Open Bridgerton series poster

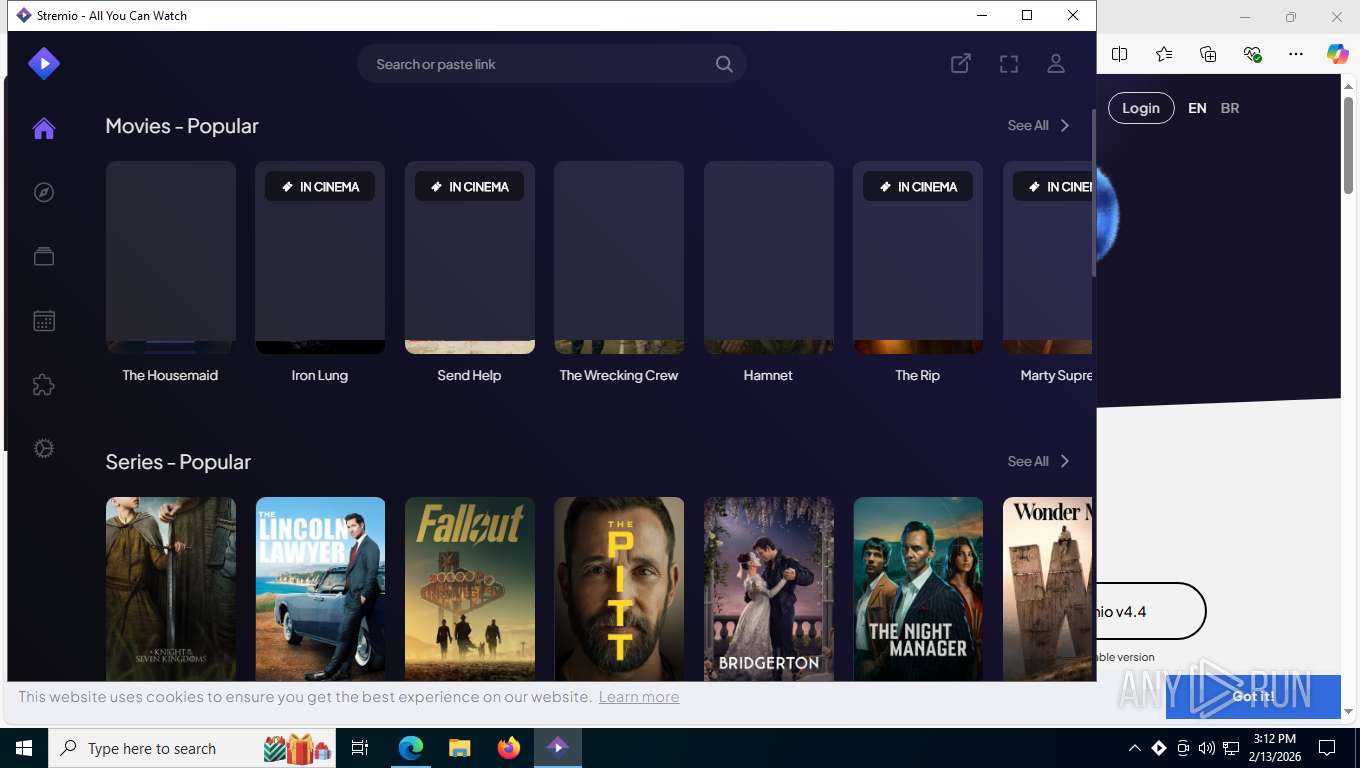(x=769, y=589)
